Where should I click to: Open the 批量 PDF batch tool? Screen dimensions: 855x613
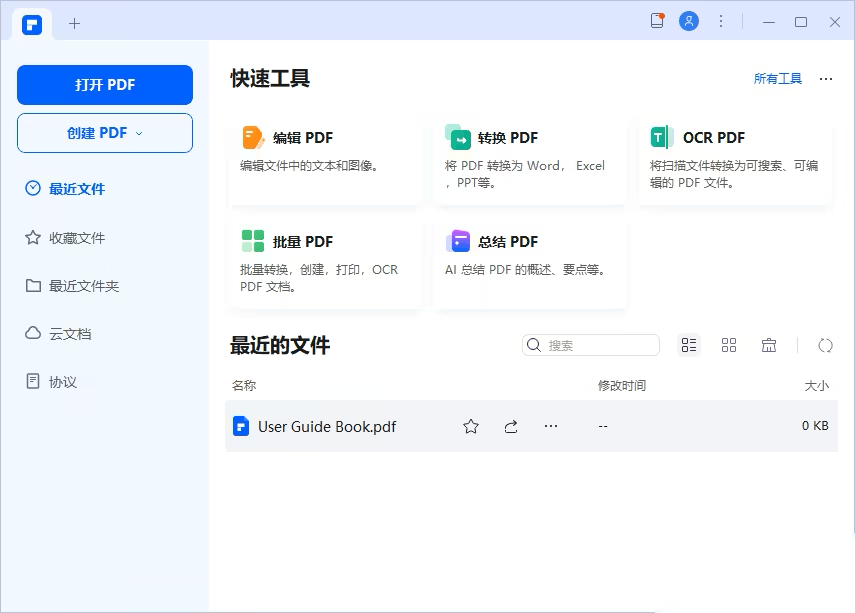click(x=325, y=264)
